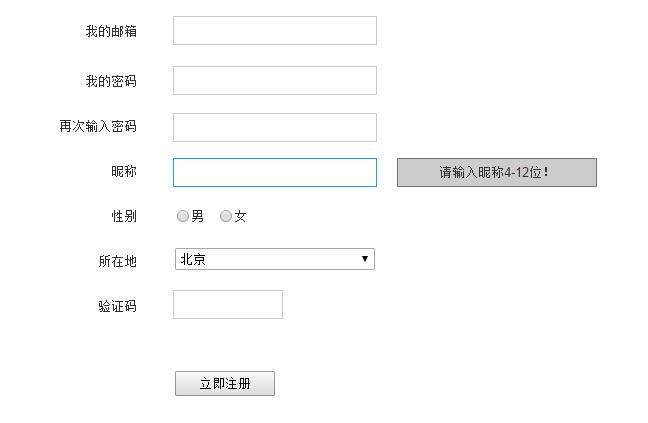Click the 女 text beside the radio

(x=240, y=216)
